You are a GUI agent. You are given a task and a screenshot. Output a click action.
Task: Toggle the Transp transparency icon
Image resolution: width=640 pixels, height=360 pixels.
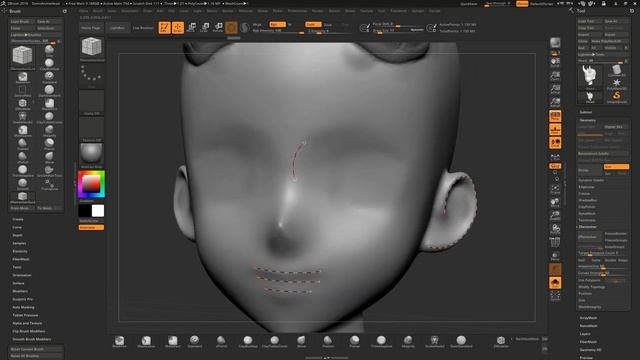[x=555, y=256]
